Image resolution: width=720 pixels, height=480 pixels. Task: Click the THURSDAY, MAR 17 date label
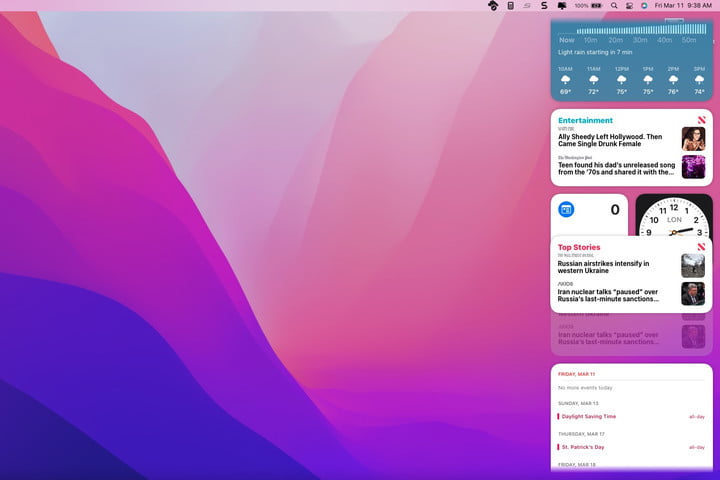click(581, 434)
